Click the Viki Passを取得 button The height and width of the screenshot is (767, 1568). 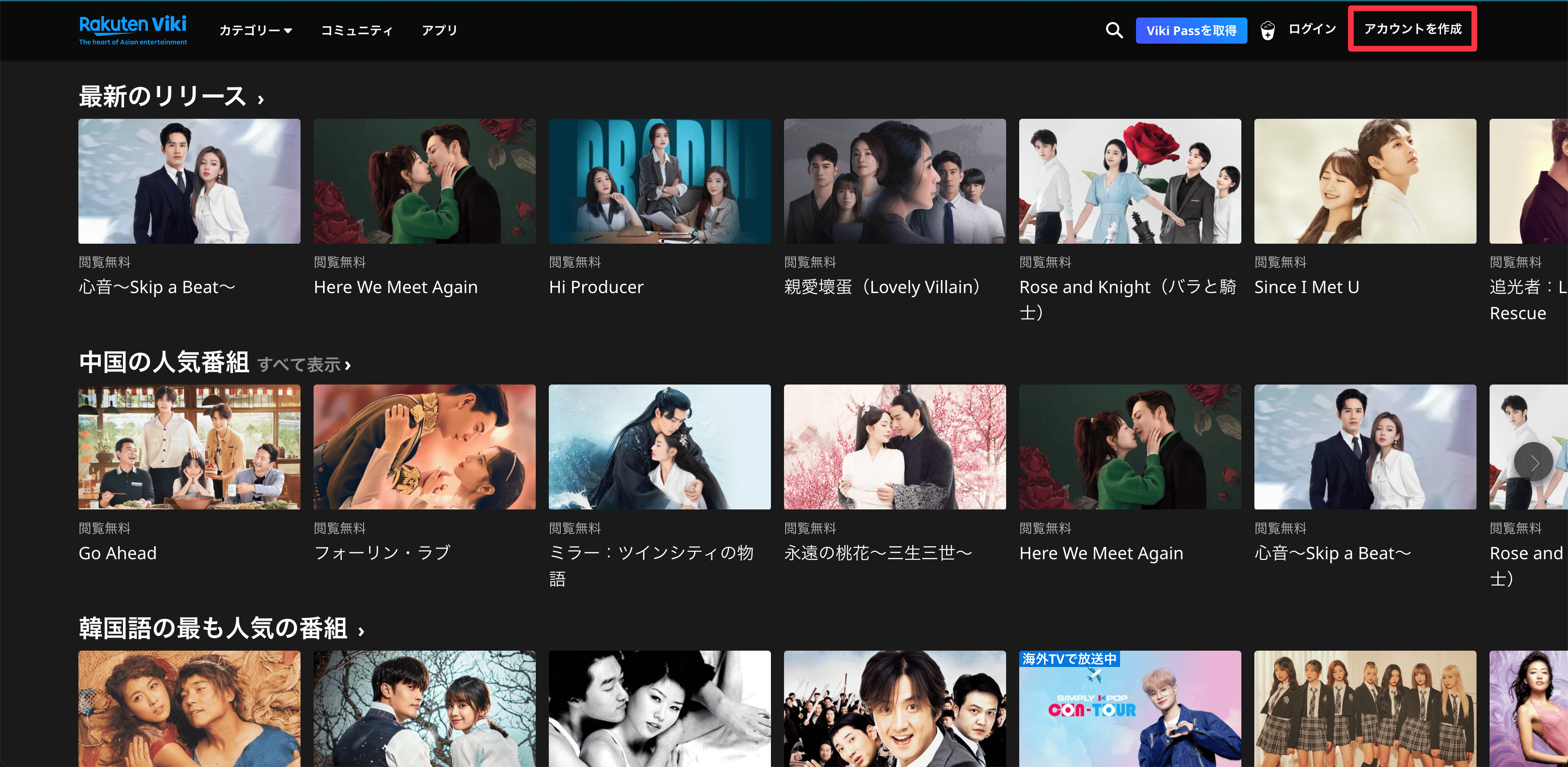pos(1191,31)
